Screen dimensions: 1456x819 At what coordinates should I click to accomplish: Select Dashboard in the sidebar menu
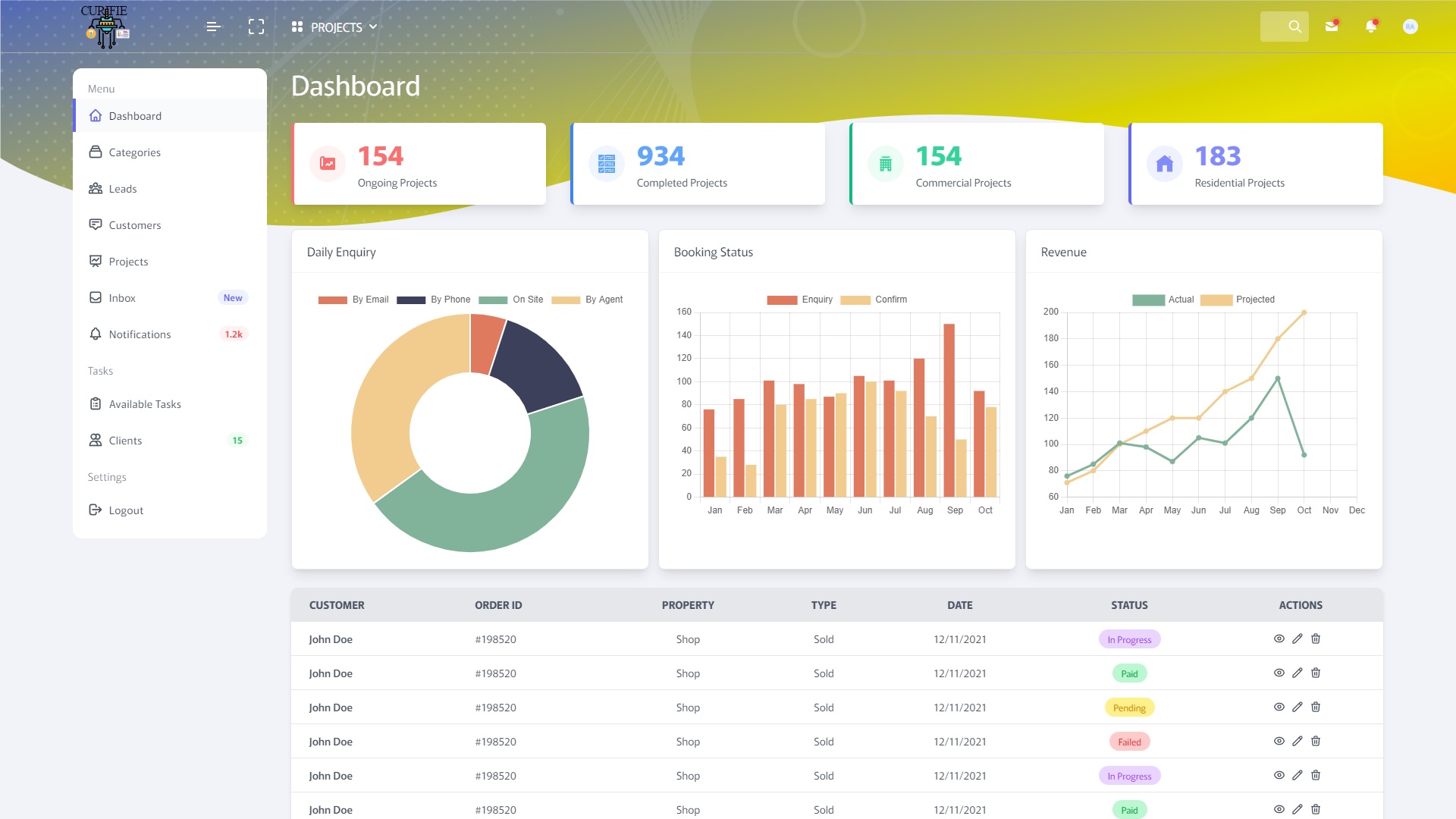[x=170, y=116]
